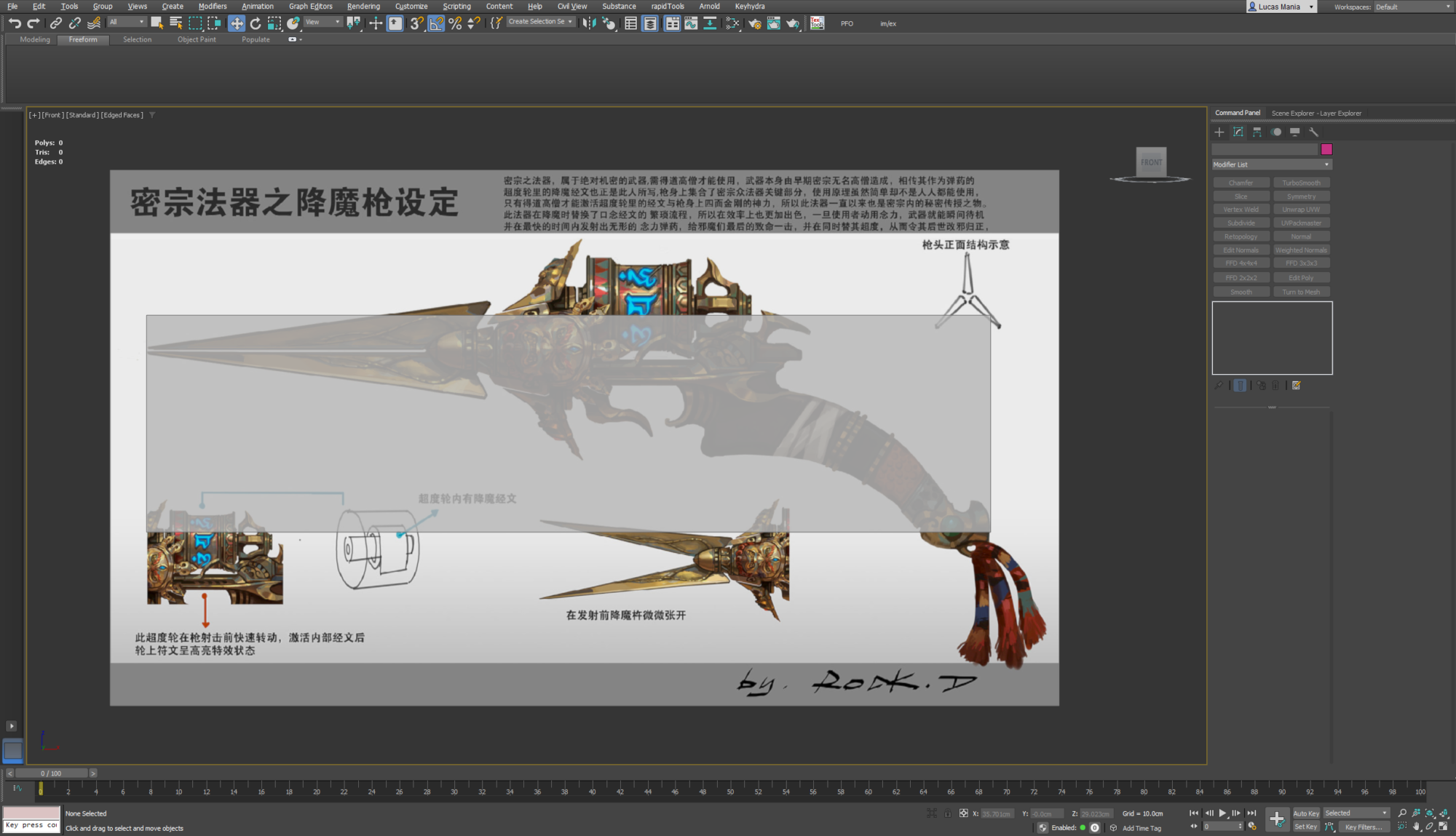Activate the Snaps Toggle icon
The height and width of the screenshot is (836, 1456).
pos(416,23)
